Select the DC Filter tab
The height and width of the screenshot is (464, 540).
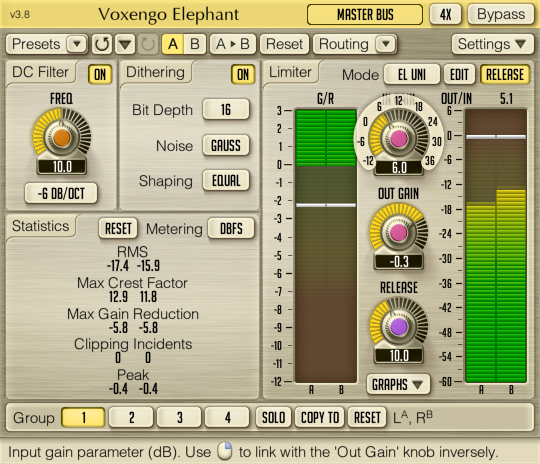[x=41, y=72]
